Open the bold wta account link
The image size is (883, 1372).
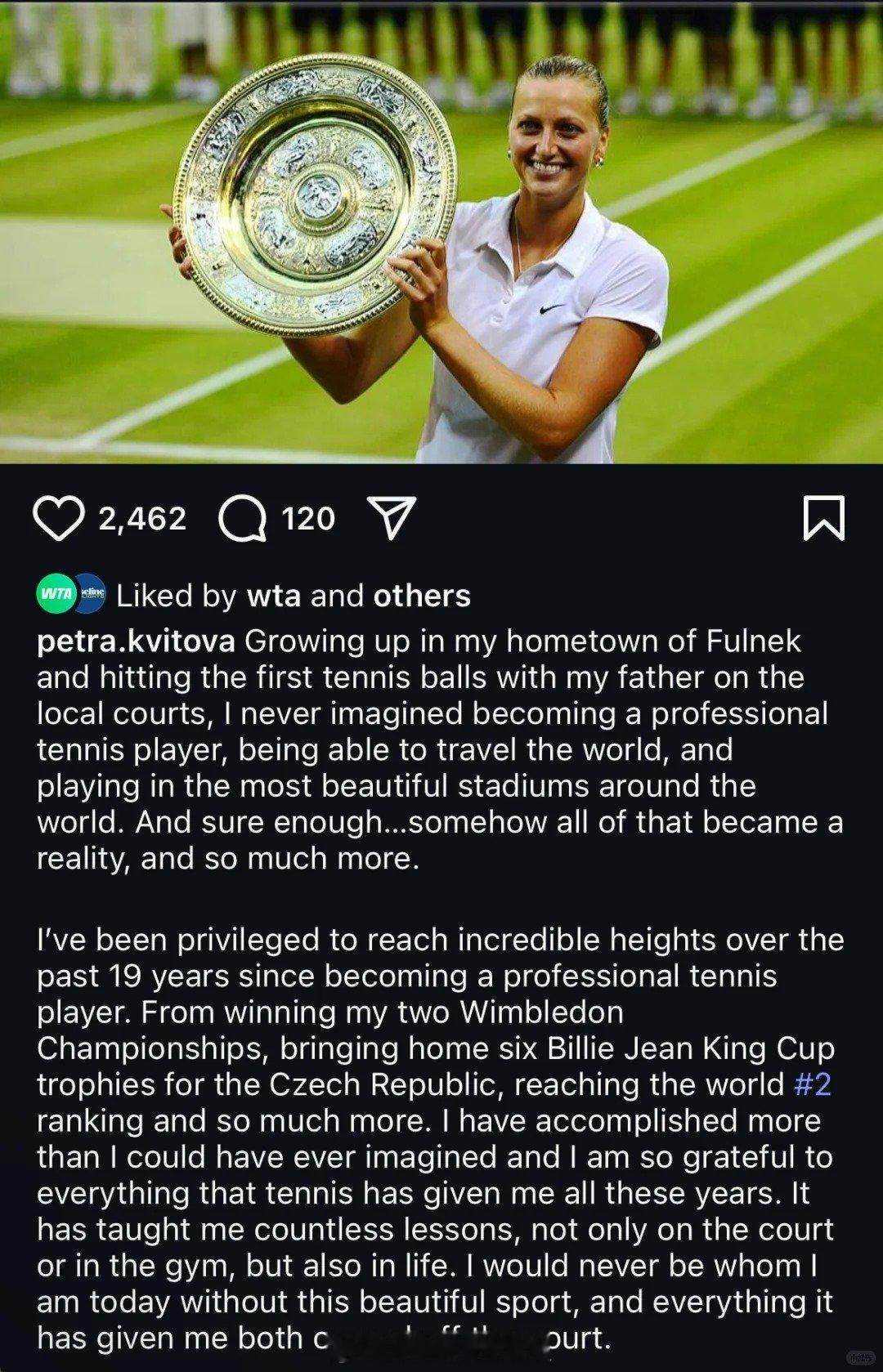(x=274, y=596)
